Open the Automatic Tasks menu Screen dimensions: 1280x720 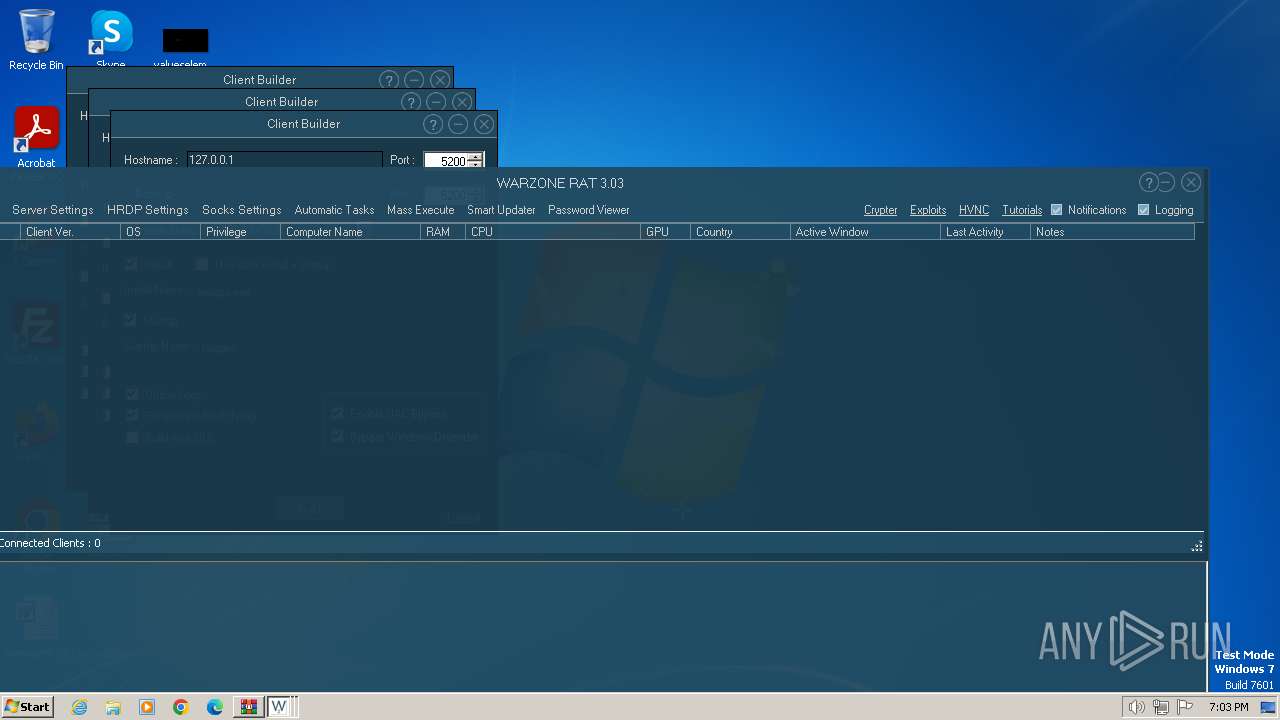click(x=334, y=210)
